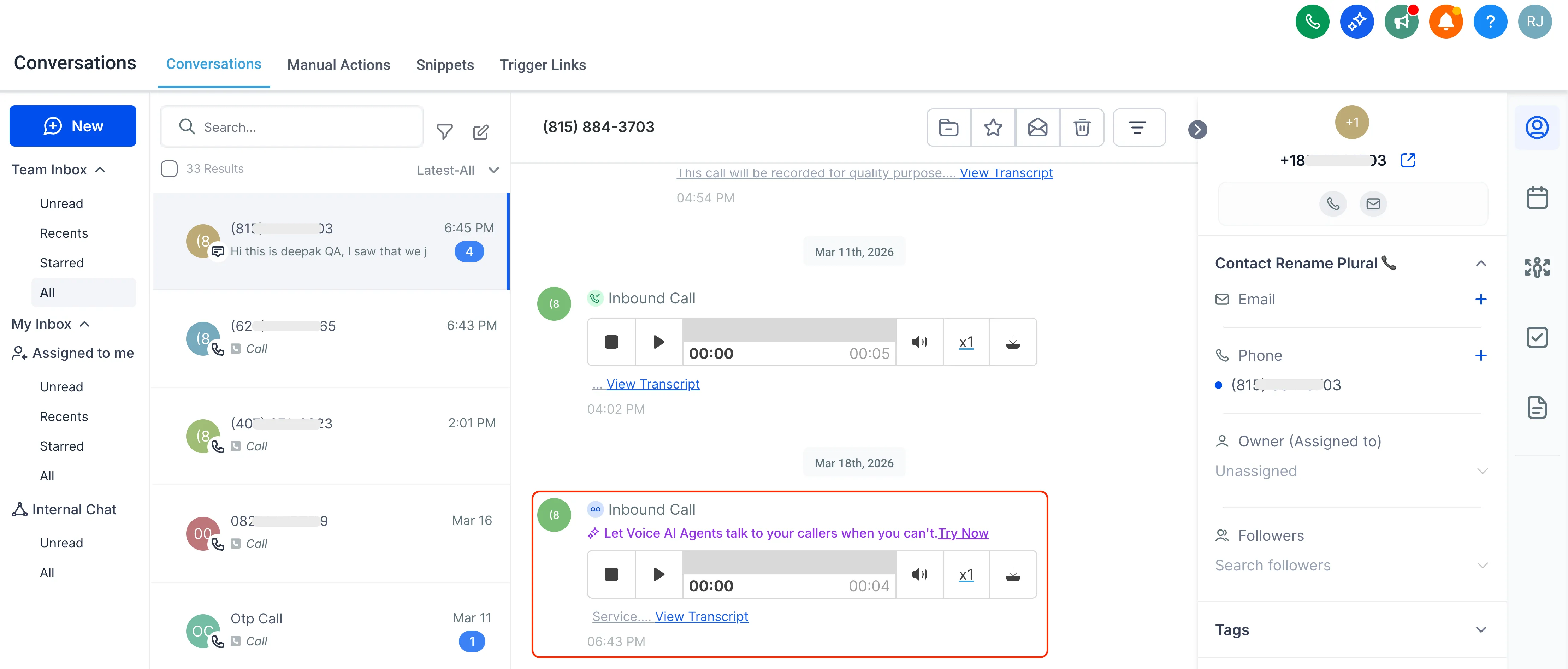Click the Try Now voice AI link

[x=963, y=533]
